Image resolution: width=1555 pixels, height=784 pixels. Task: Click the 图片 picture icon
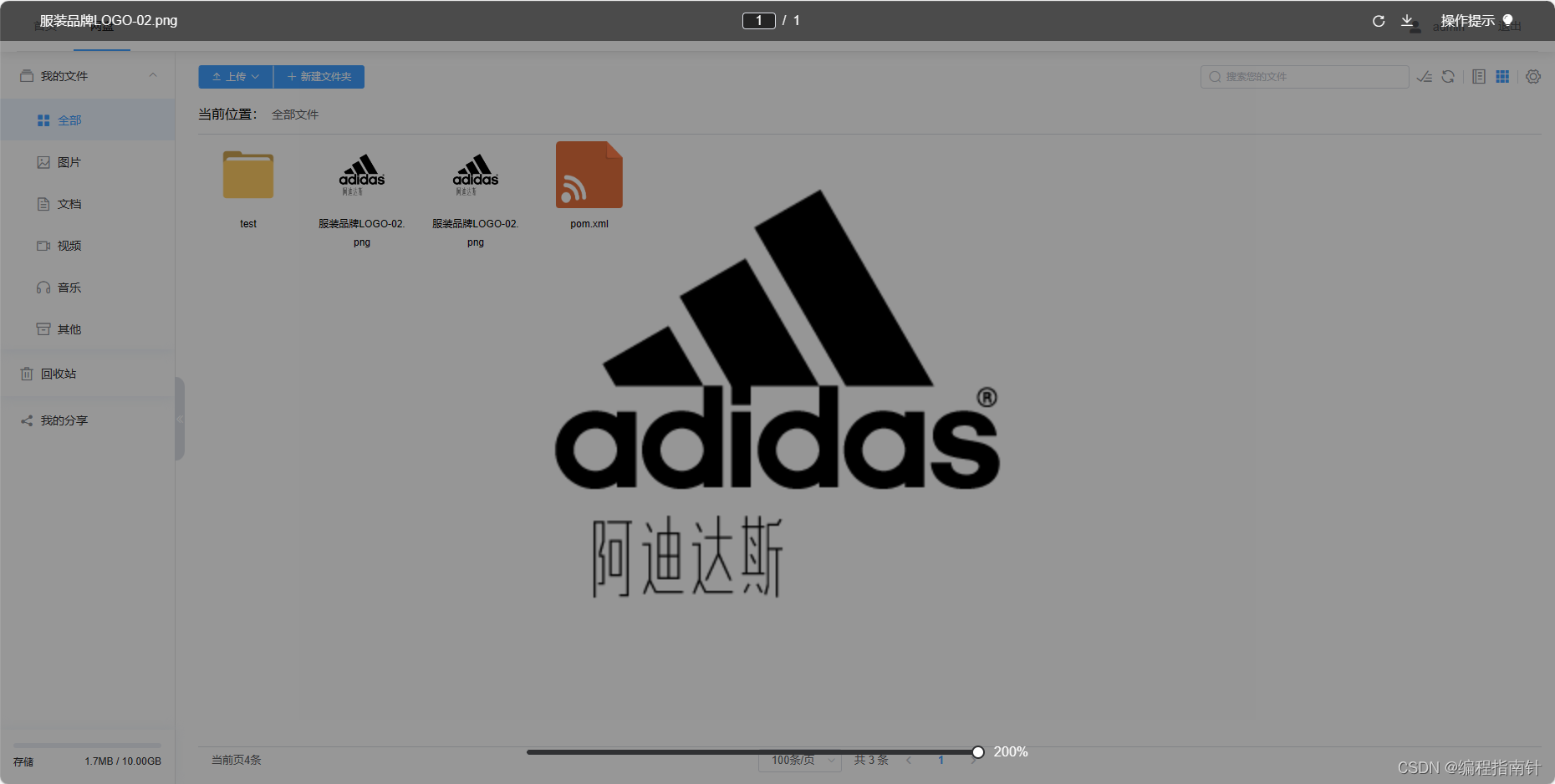[x=43, y=162]
